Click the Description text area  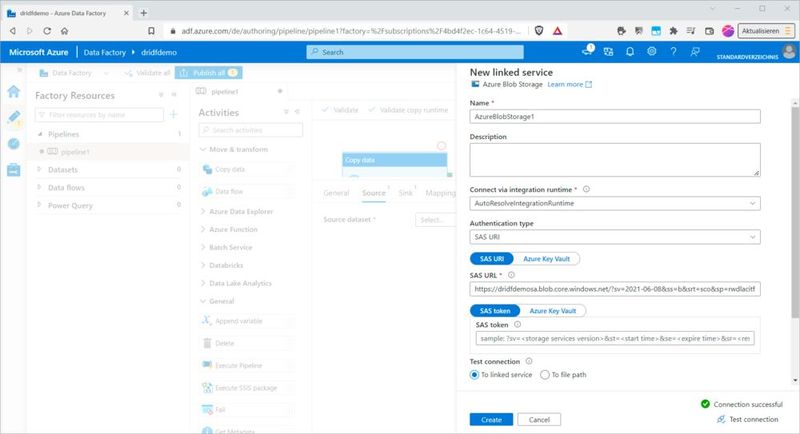click(615, 160)
